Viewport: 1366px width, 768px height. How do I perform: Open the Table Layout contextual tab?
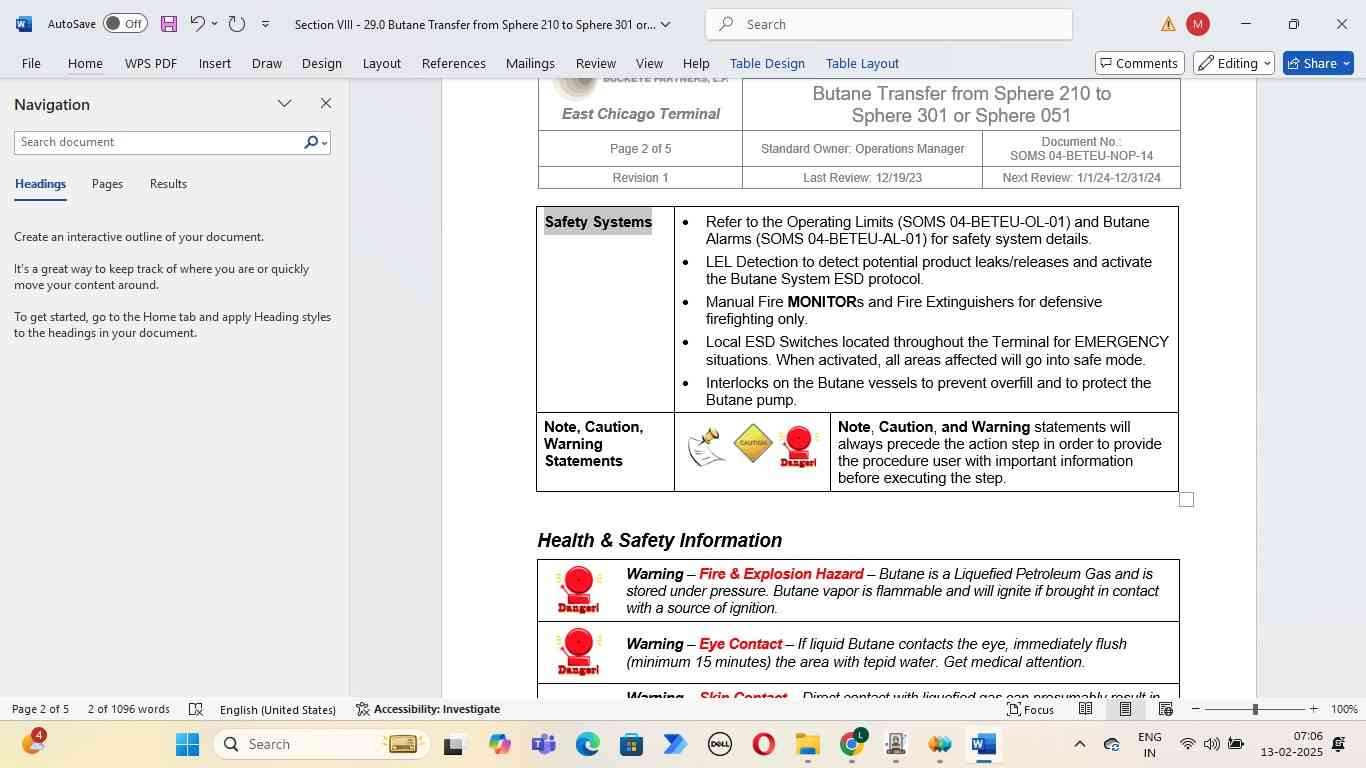tap(862, 63)
